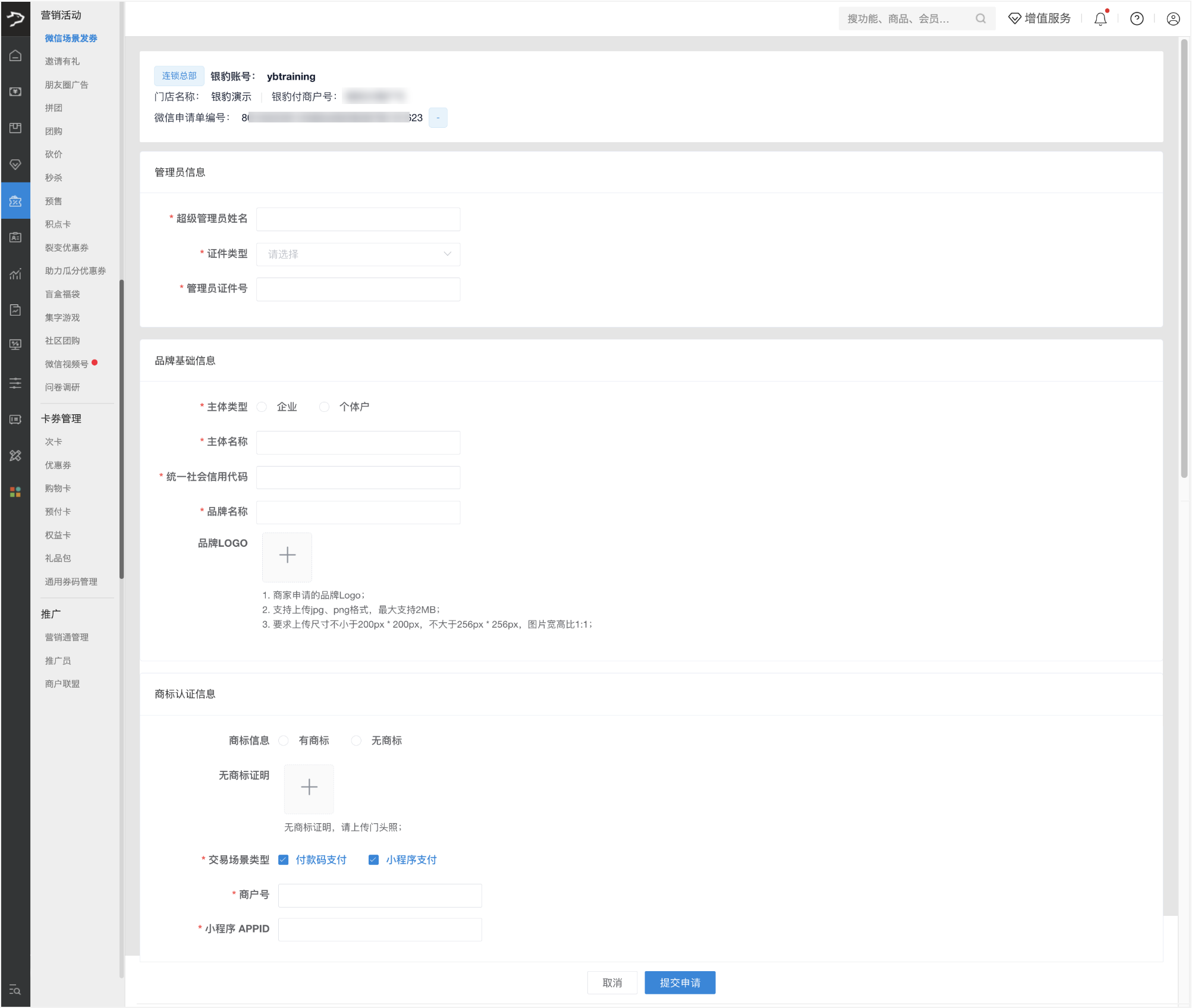Open the colorful apps grid sidebar icon
1192x1008 pixels.
click(x=15, y=492)
